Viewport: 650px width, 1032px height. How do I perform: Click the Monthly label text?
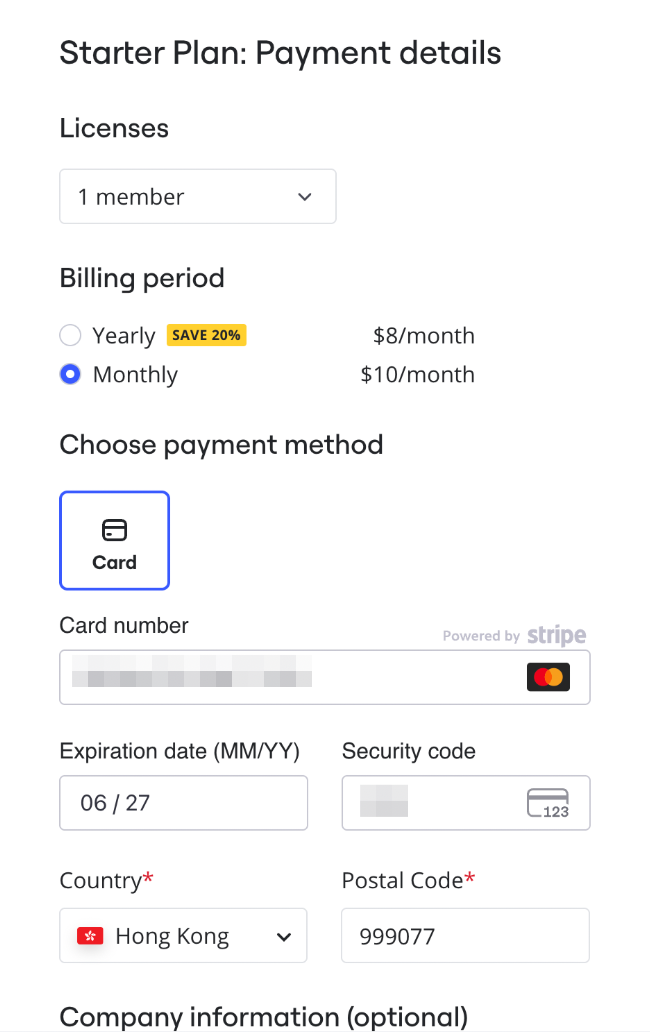135,375
